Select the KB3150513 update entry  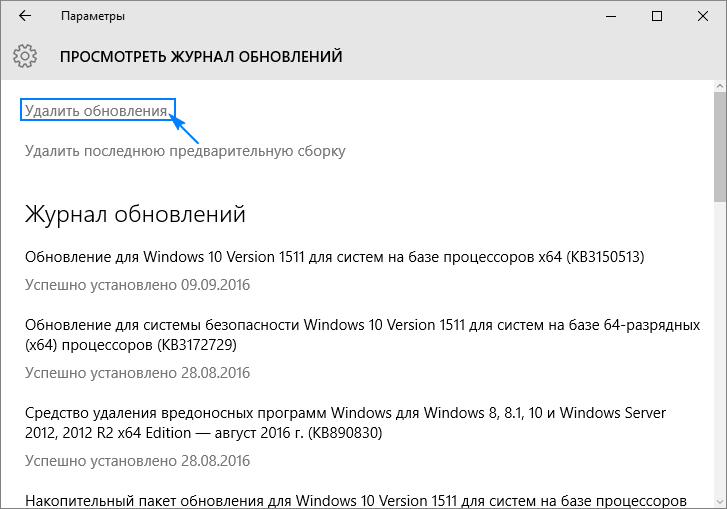coord(334,257)
